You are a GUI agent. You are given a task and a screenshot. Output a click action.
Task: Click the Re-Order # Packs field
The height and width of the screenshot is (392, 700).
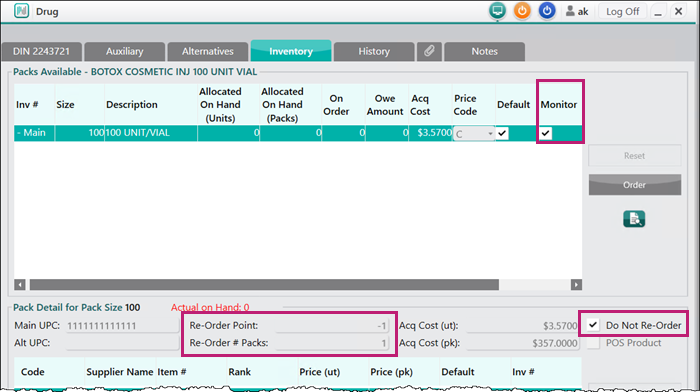click(332, 343)
